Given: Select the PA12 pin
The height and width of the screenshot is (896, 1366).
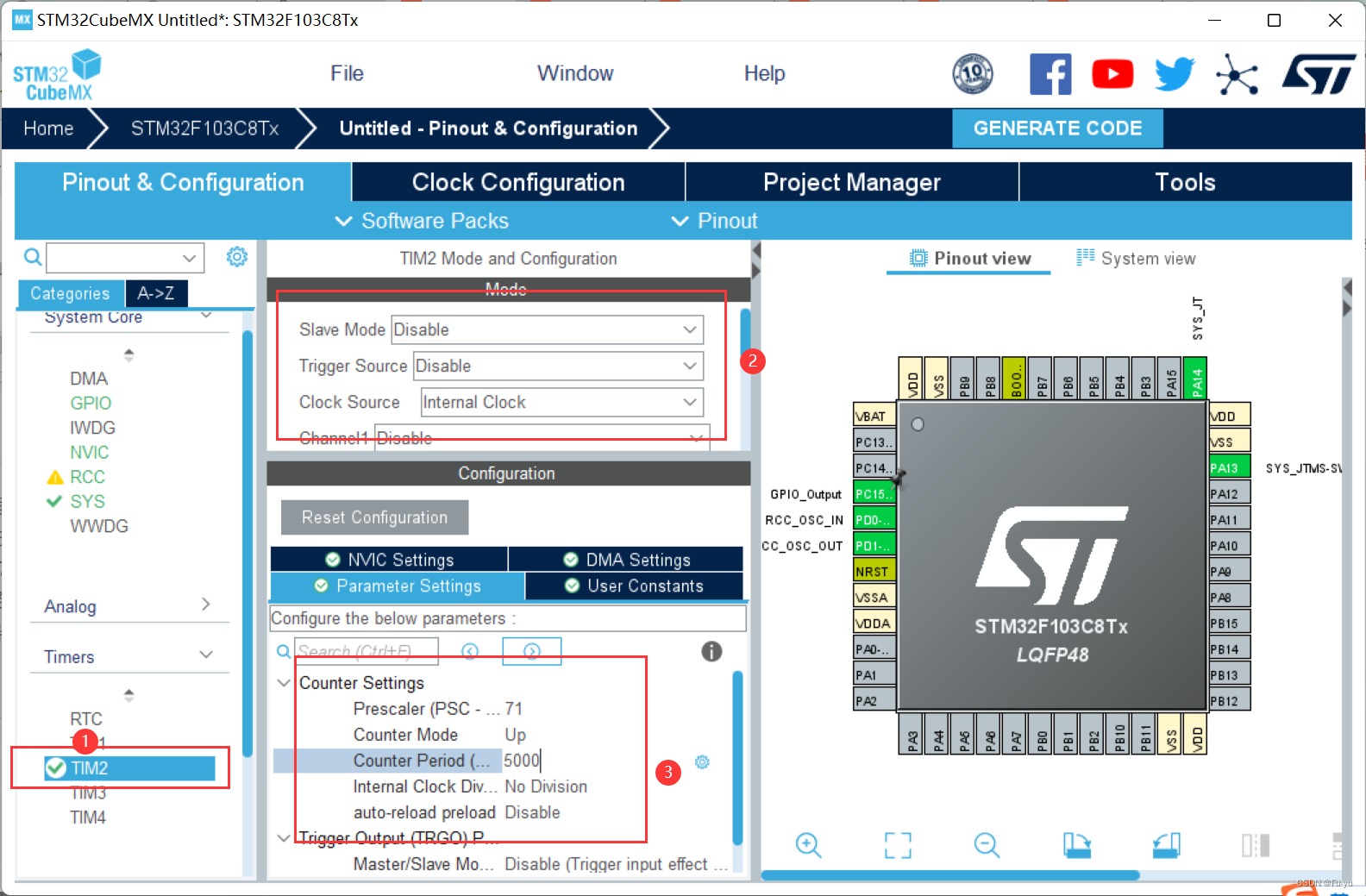Looking at the screenshot, I should click(x=1229, y=494).
